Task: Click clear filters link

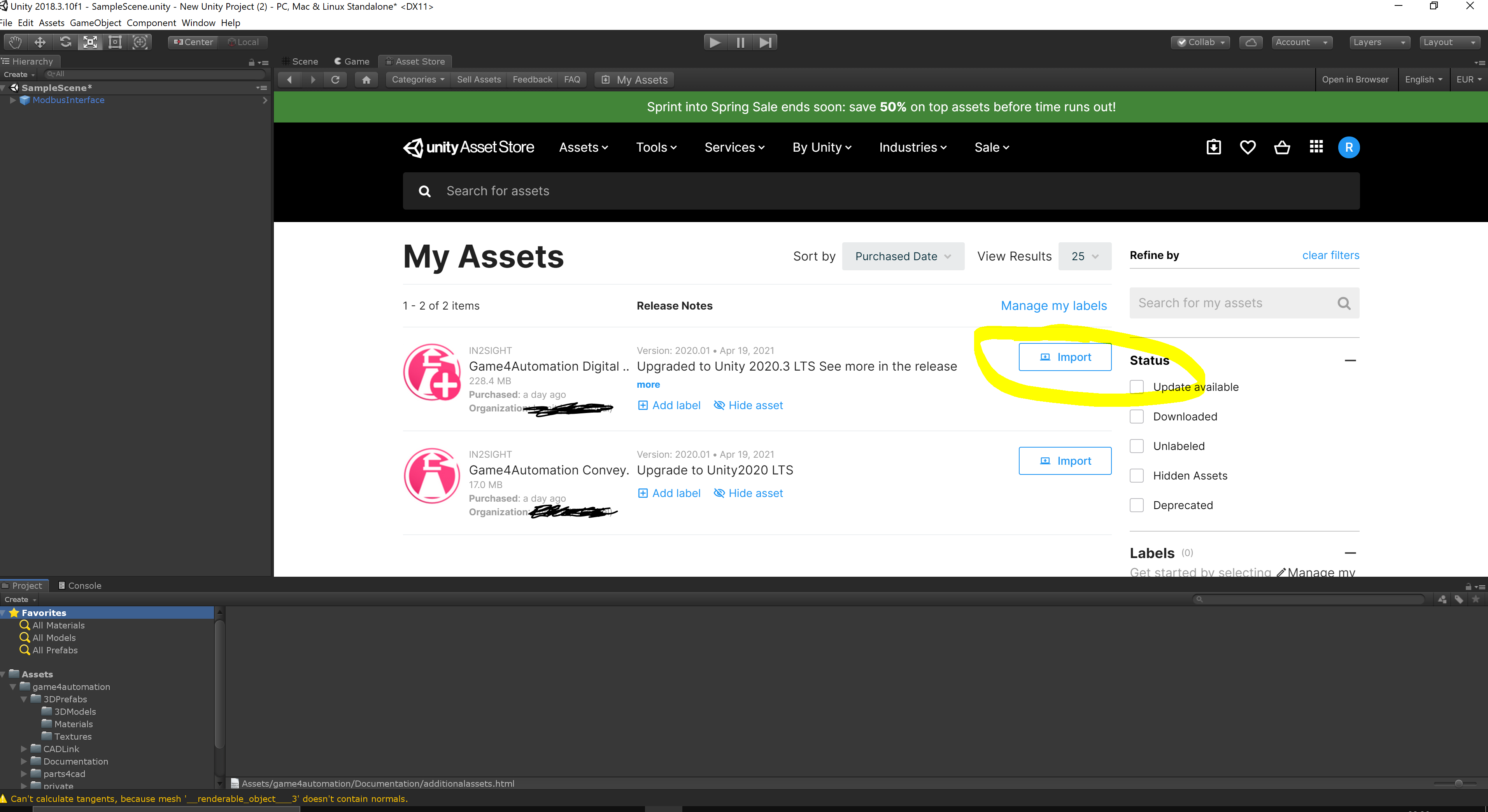Action: [1330, 255]
